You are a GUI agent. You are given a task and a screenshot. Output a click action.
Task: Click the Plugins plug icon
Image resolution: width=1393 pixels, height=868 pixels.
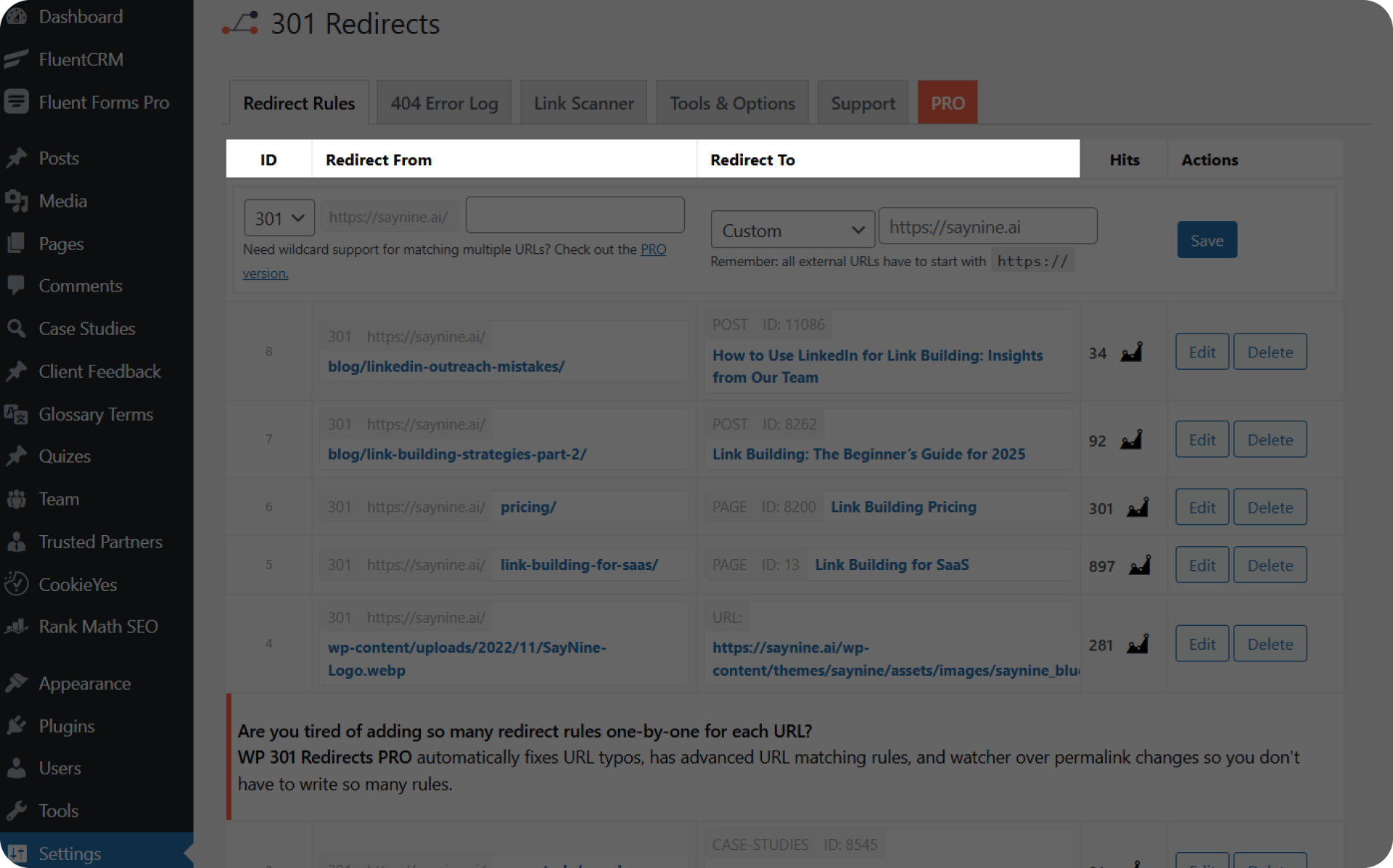17,725
